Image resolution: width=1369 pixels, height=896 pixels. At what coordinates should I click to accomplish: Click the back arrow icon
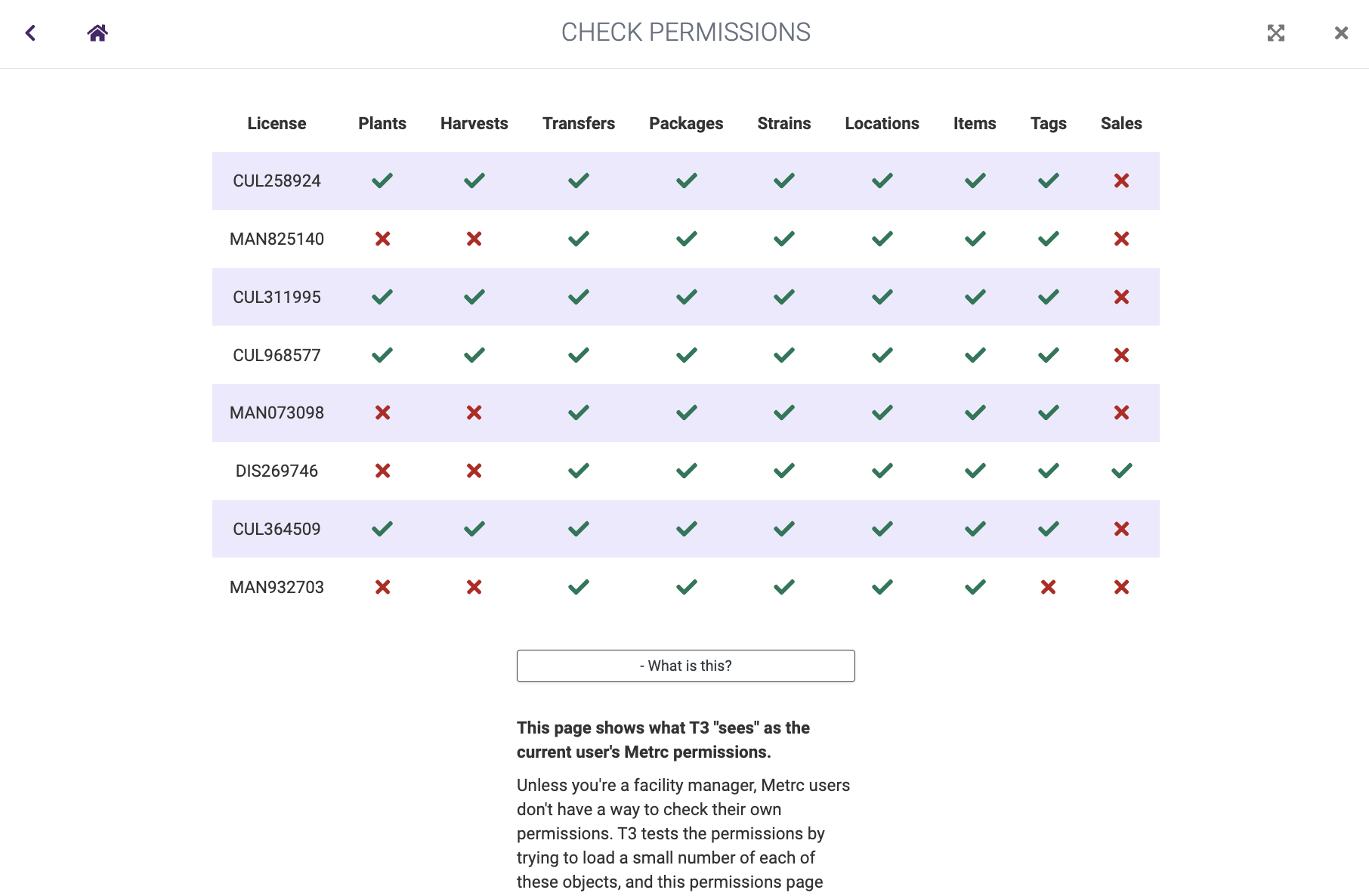31,32
